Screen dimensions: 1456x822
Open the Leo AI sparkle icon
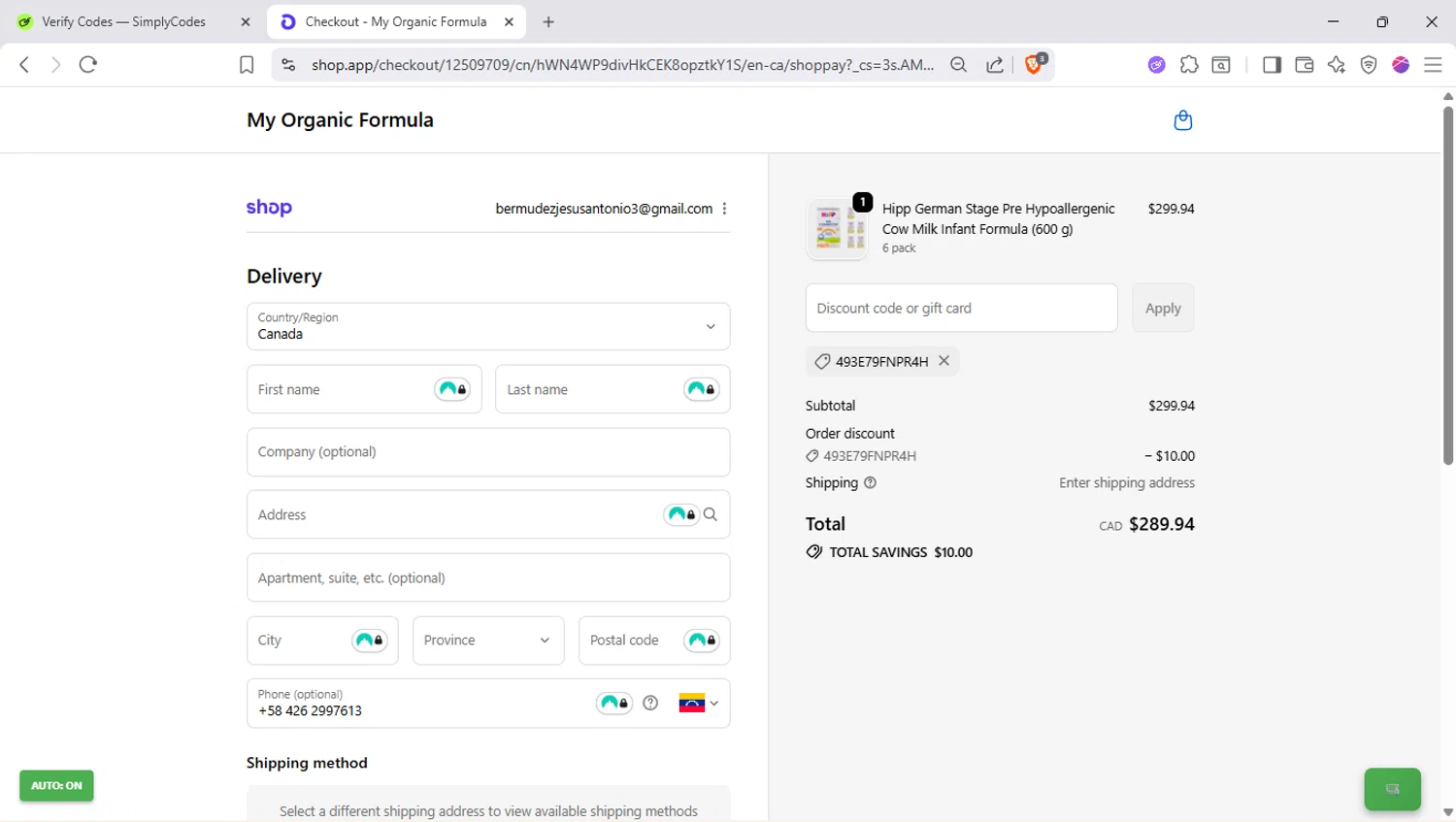click(1337, 65)
